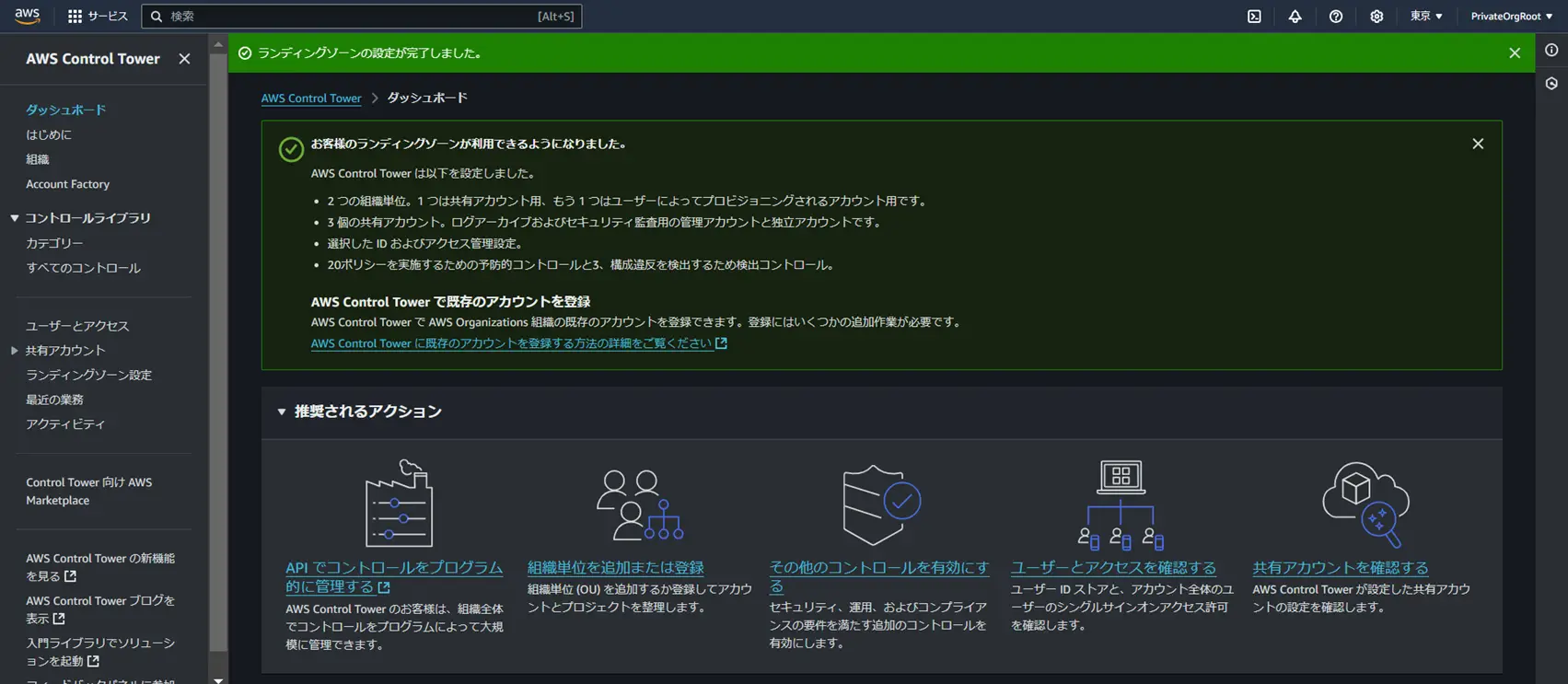Open the info panel icon on right edge

pos(1551,51)
